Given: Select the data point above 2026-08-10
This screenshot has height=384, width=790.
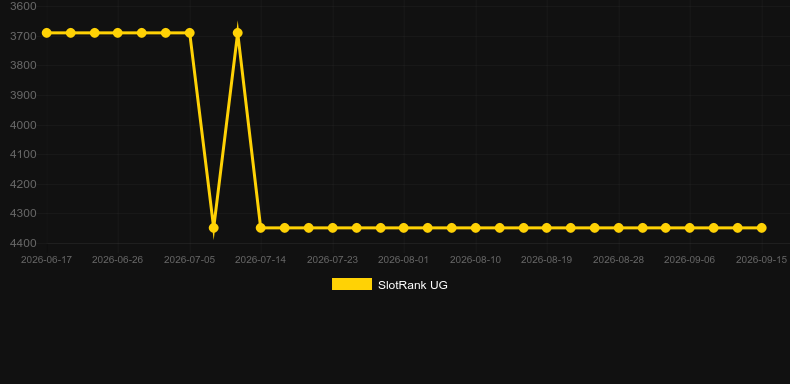Looking at the screenshot, I should [476, 228].
